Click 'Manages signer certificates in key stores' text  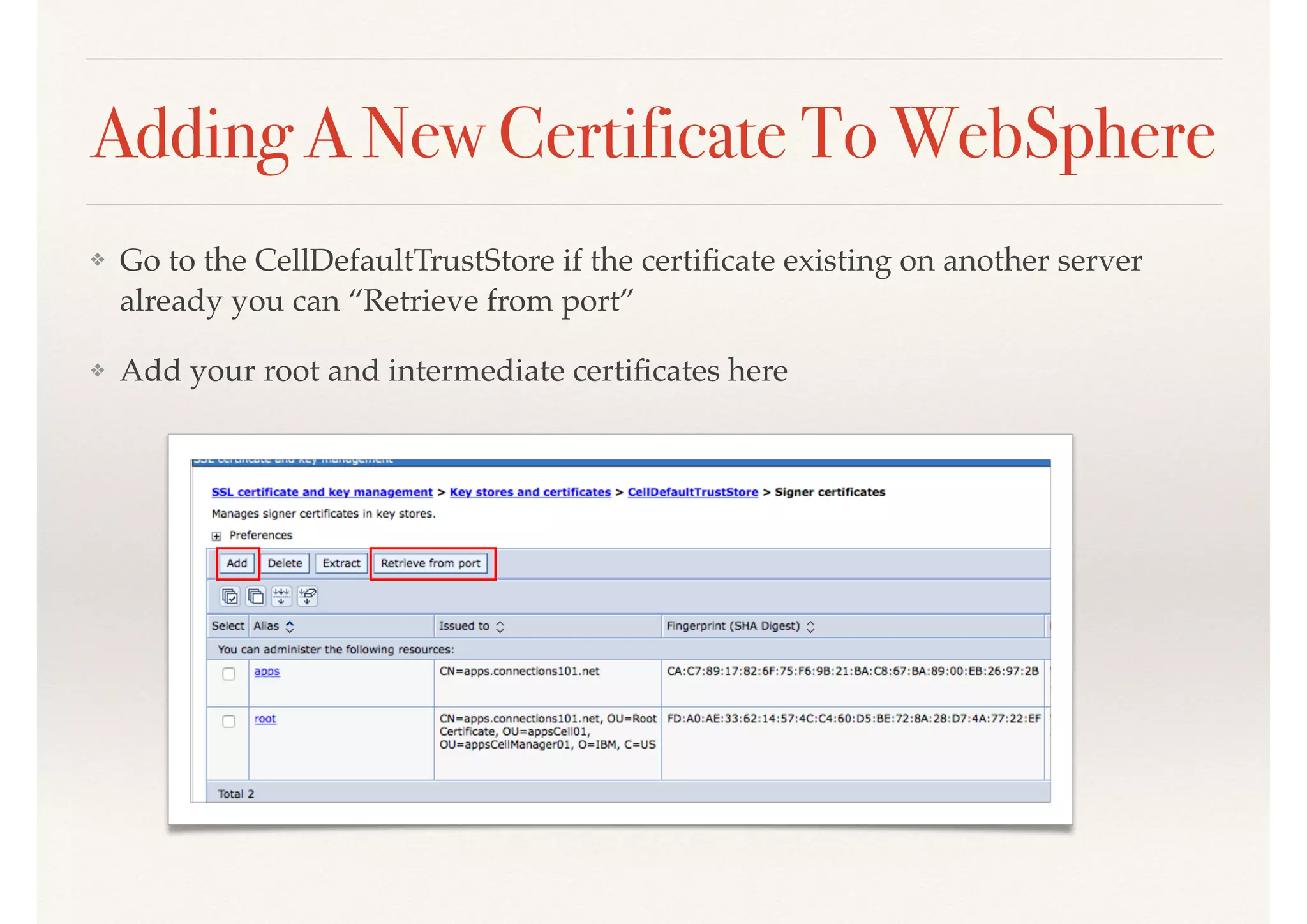coord(324,514)
